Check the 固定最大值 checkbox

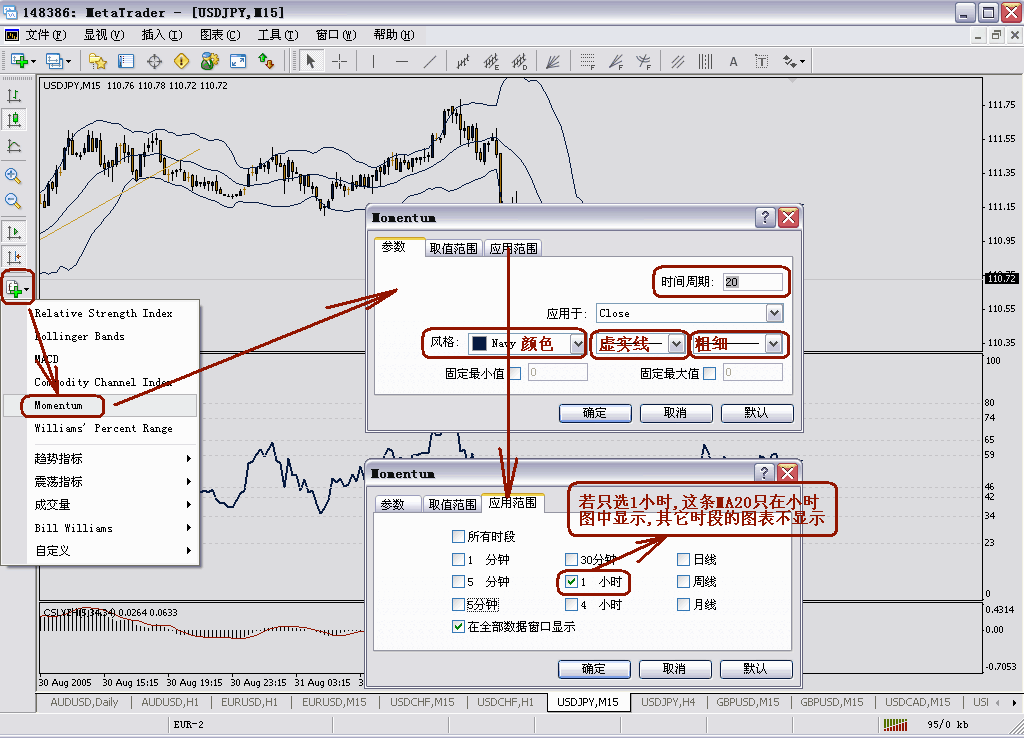pos(710,374)
